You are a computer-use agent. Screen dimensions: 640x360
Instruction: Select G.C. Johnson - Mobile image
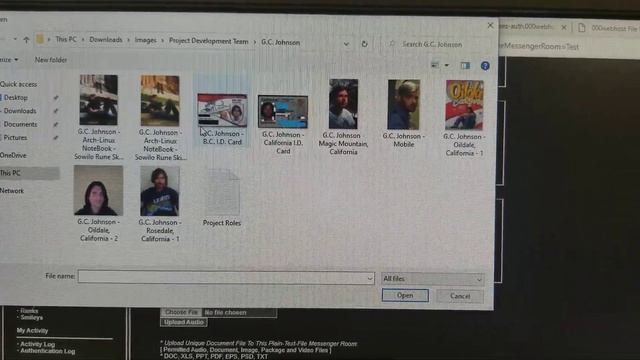coord(404,104)
